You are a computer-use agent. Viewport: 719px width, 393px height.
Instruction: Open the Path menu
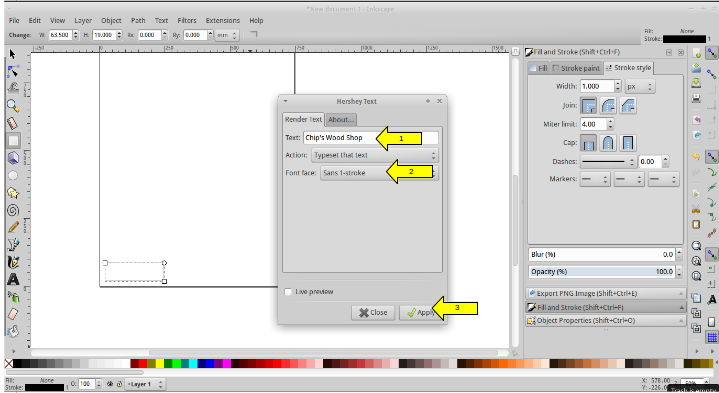(x=138, y=20)
